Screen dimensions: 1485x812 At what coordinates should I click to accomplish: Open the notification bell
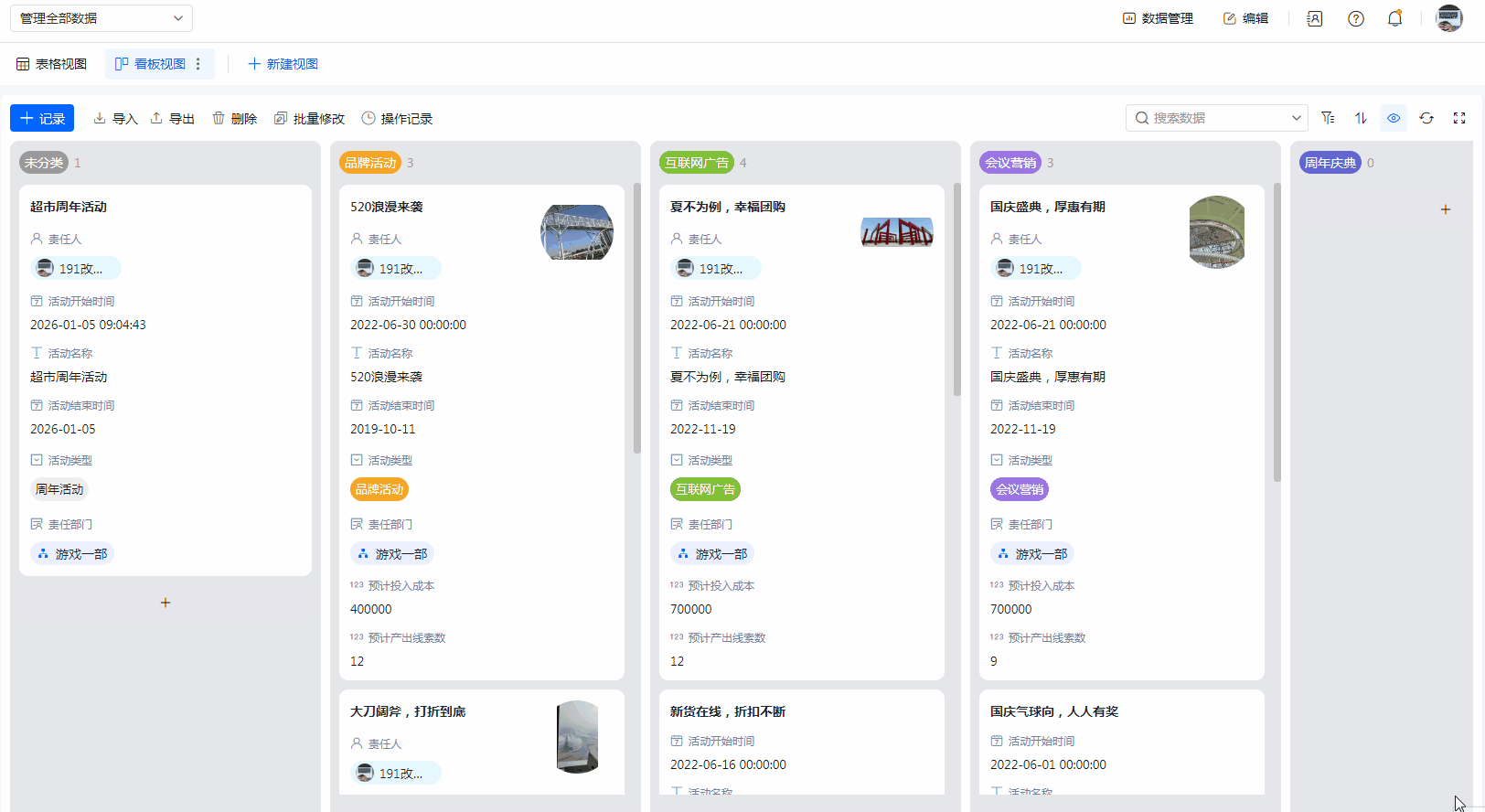pos(1394,18)
